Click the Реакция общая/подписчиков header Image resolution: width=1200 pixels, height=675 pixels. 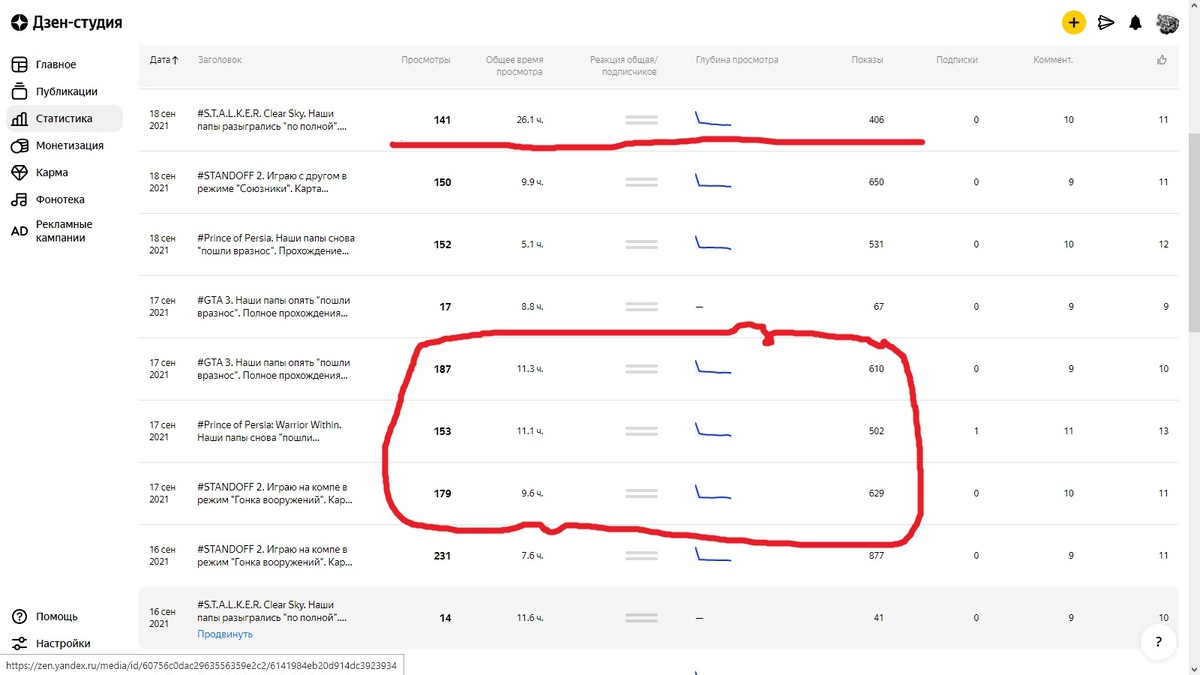(x=624, y=66)
